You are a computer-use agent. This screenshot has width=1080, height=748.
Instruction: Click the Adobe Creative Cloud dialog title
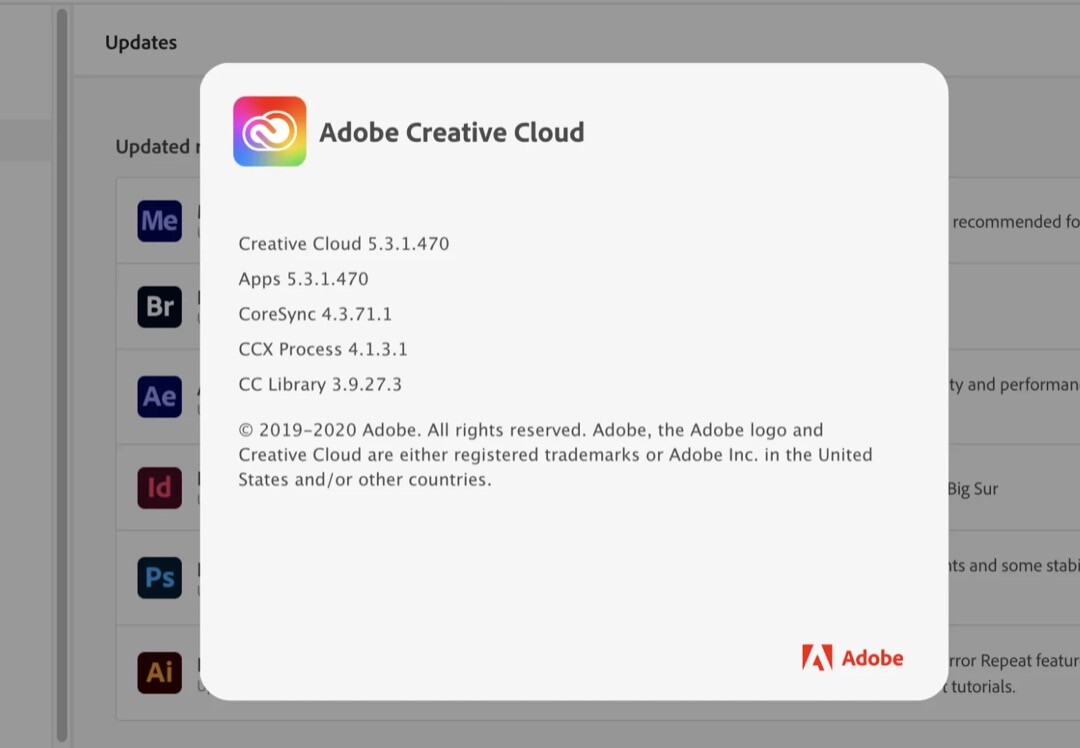pyautogui.click(x=452, y=132)
